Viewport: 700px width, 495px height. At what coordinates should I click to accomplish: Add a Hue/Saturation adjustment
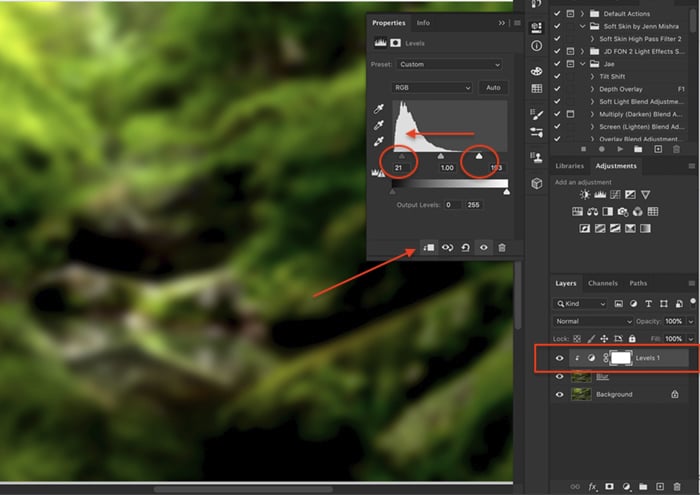(x=578, y=212)
